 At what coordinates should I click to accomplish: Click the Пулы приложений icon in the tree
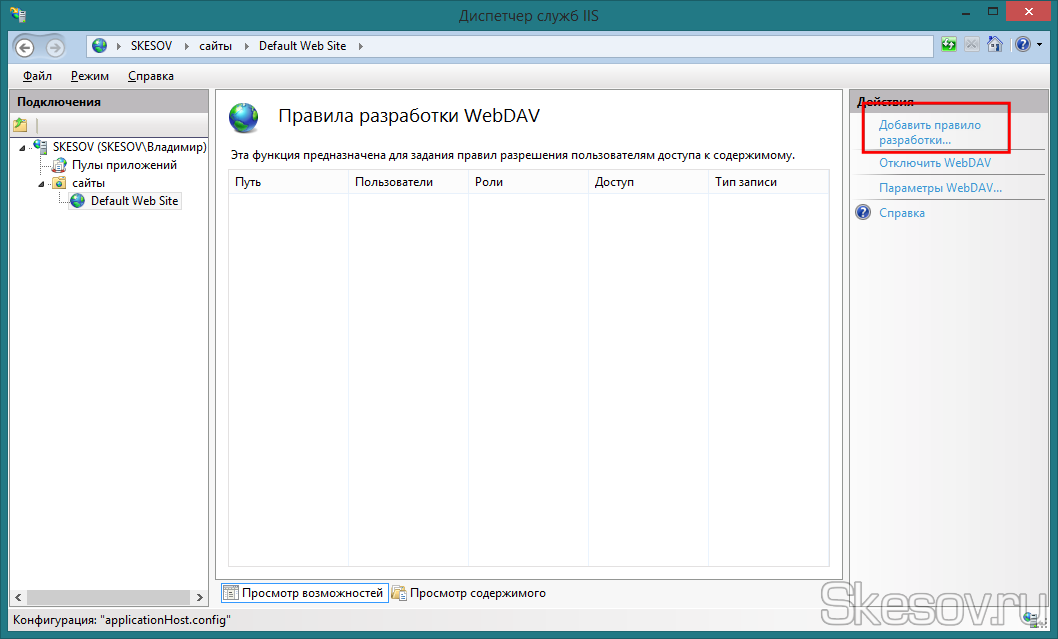[59, 165]
